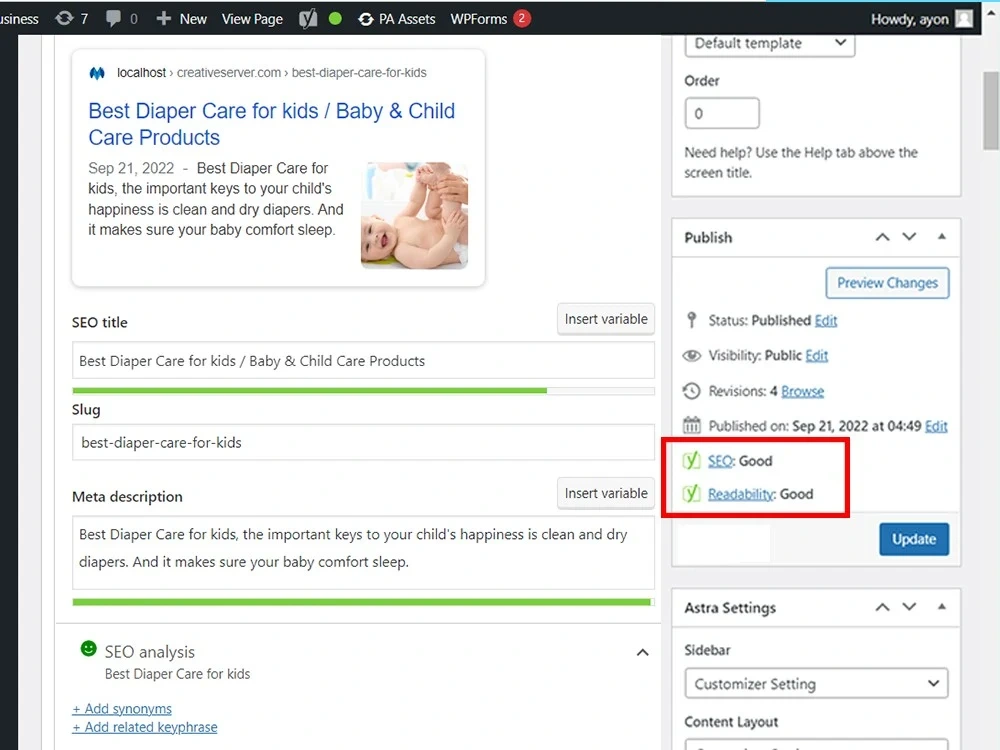Click the New plus icon
The height and width of the screenshot is (750, 1000).
coord(163,18)
